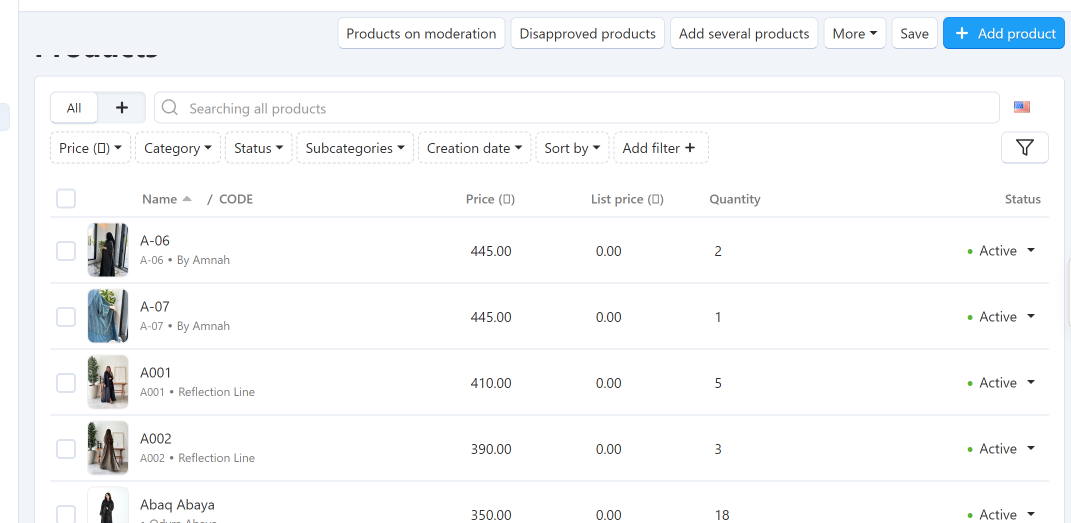Viewport: 1071px width, 523px height.
Task: Open A002 product thumbnail image
Action: pyautogui.click(x=108, y=448)
